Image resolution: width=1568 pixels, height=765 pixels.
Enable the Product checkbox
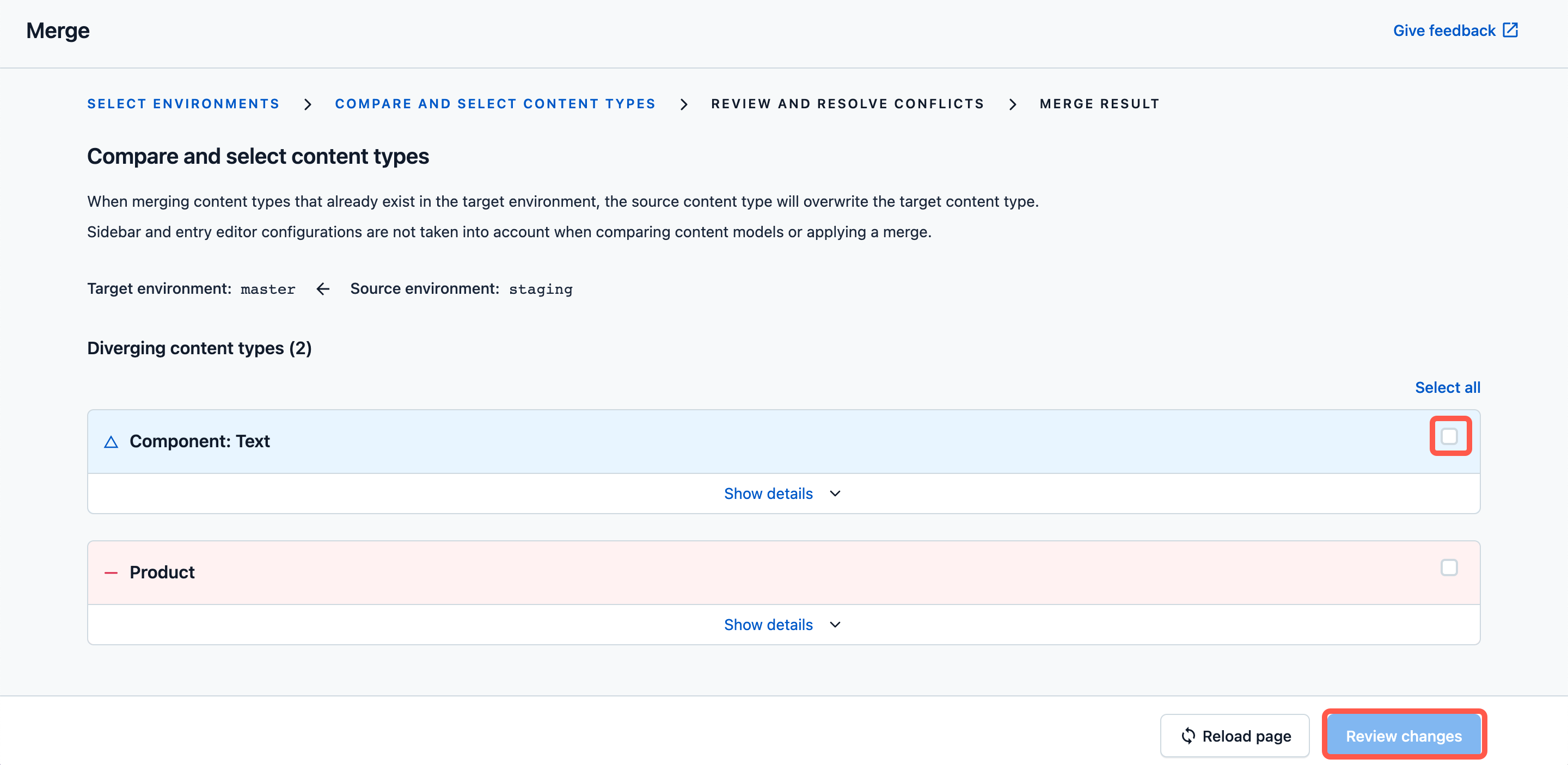[x=1450, y=567]
